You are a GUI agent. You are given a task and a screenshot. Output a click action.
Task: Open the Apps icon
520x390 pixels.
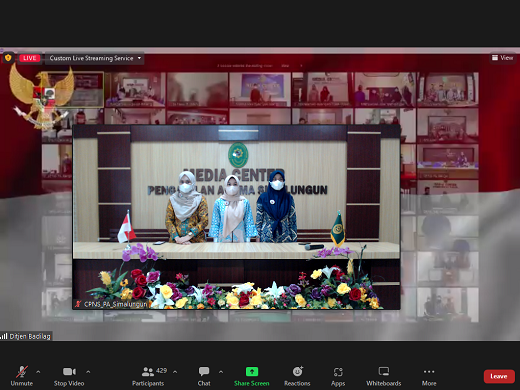[x=338, y=372]
